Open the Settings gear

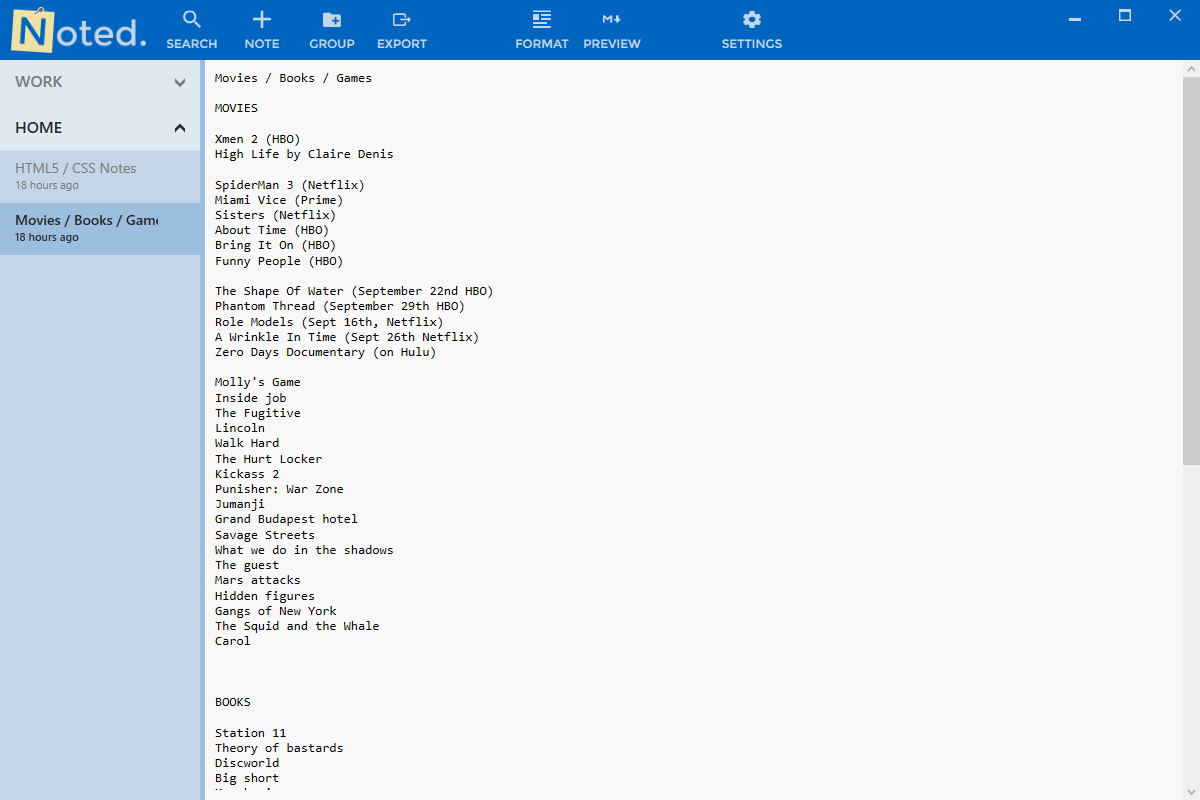[752, 30]
